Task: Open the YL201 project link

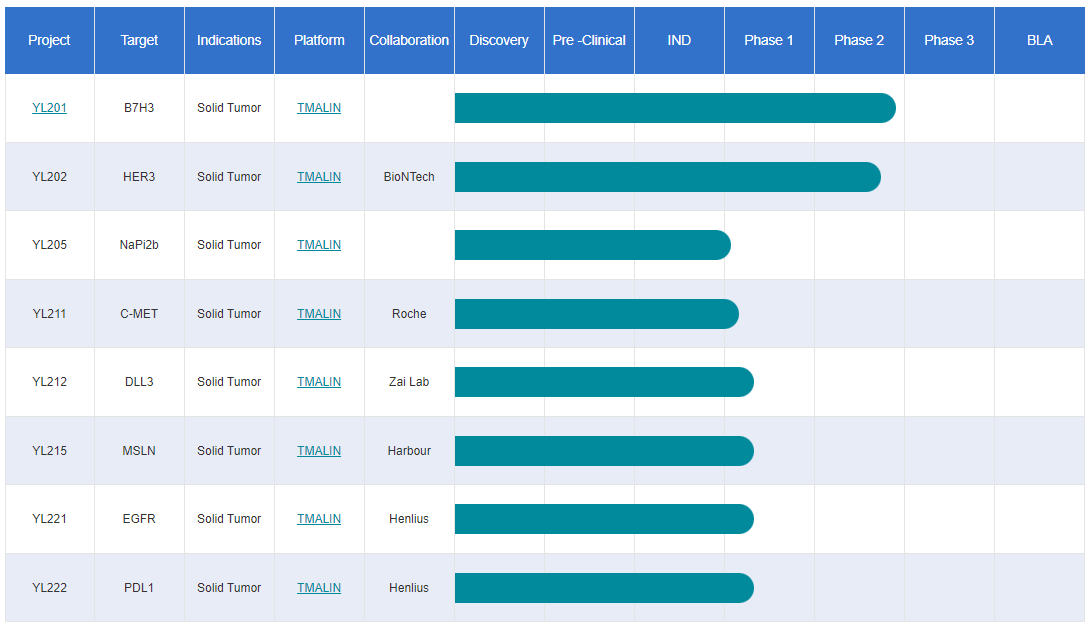Action: pos(49,108)
